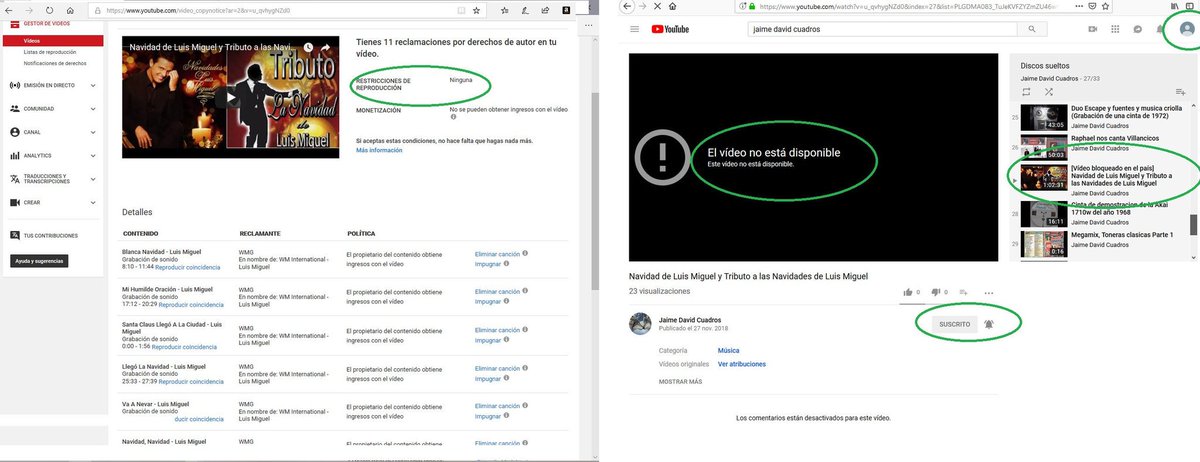The width and height of the screenshot is (1200, 462).
Task: Click the create video camera icon
Action: point(1092,29)
